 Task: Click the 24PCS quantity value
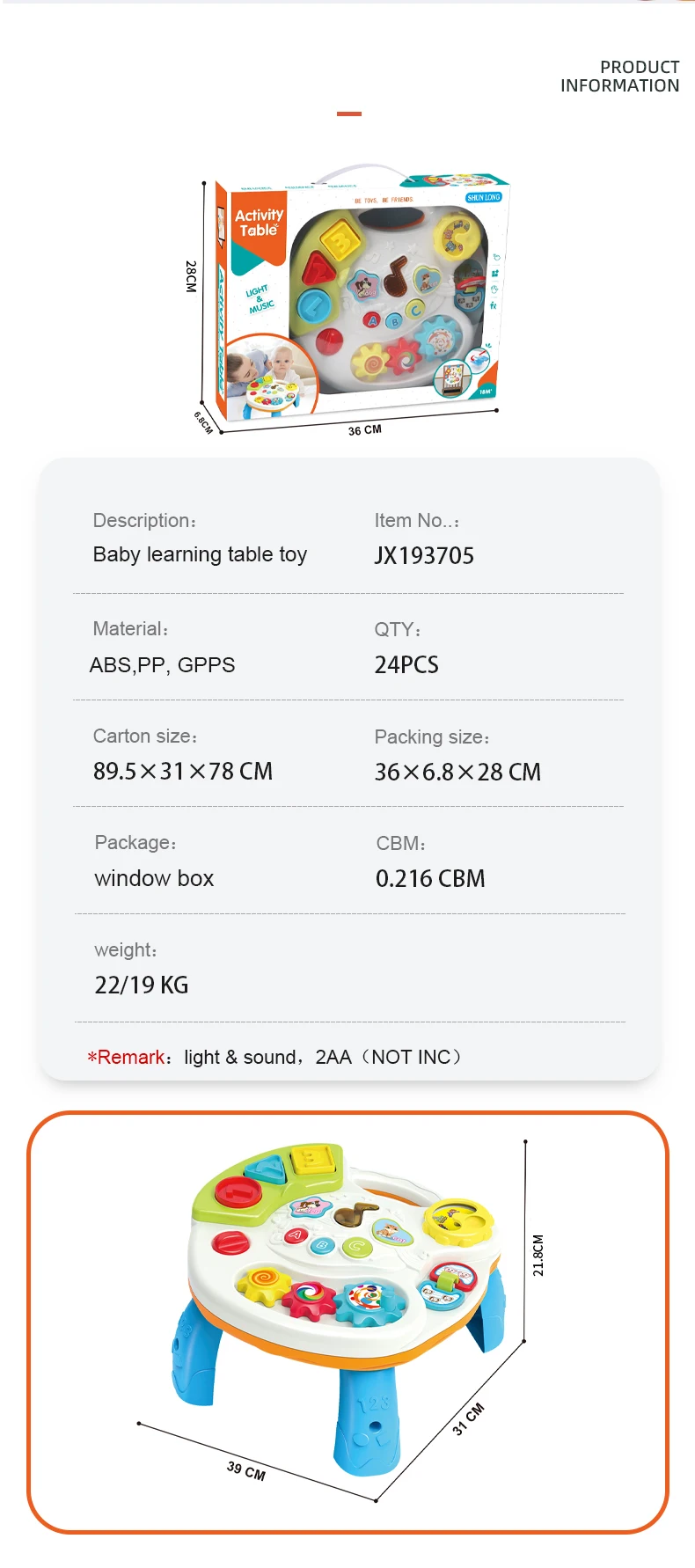406,664
